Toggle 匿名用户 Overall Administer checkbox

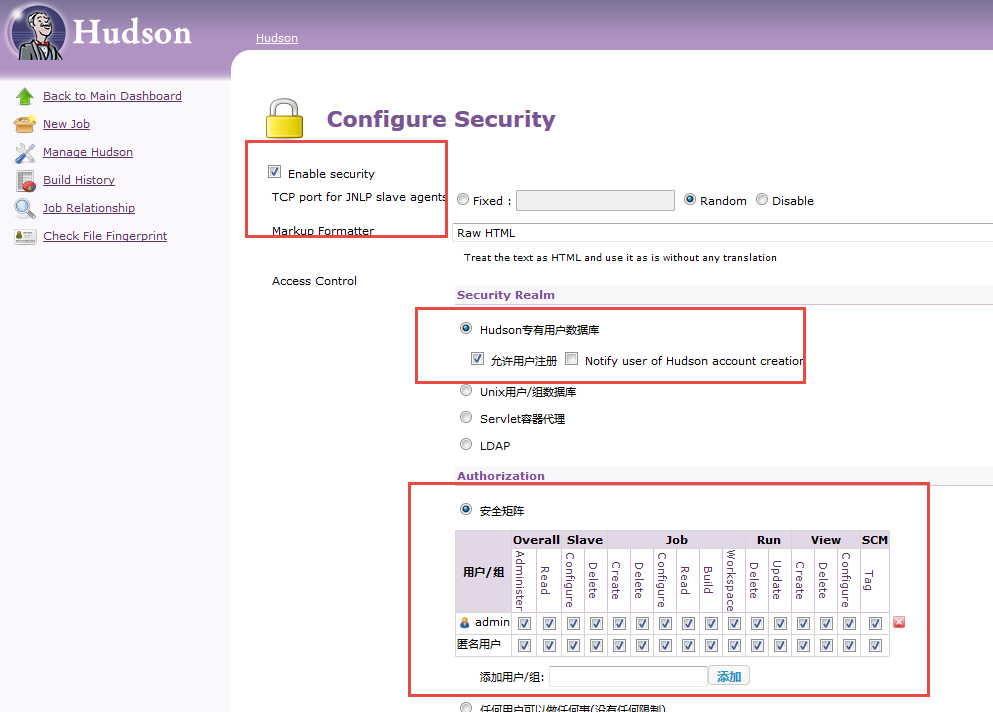pyautogui.click(x=524, y=645)
